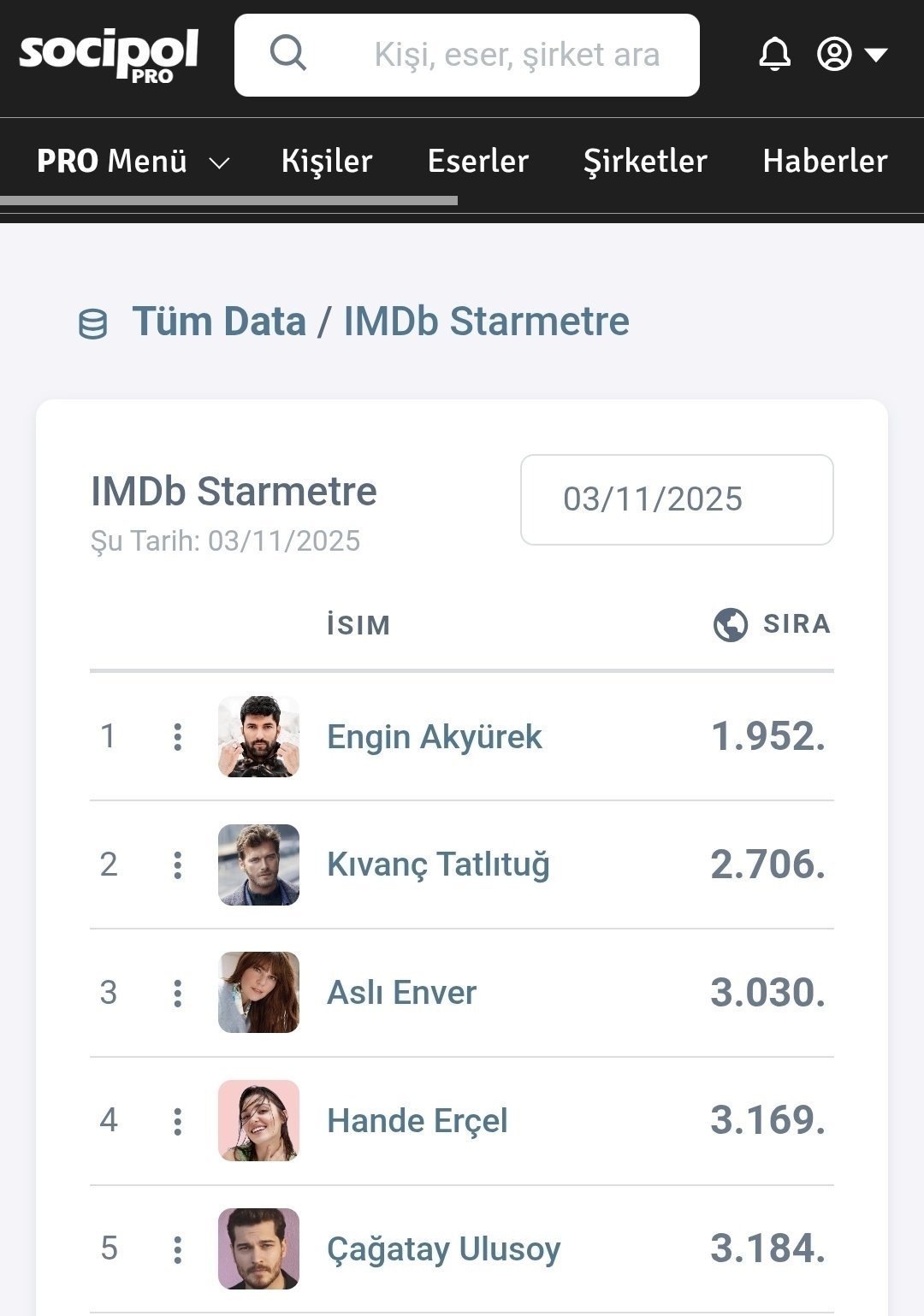Open the Eserler section
This screenshot has width=924, height=1316.
click(x=478, y=161)
